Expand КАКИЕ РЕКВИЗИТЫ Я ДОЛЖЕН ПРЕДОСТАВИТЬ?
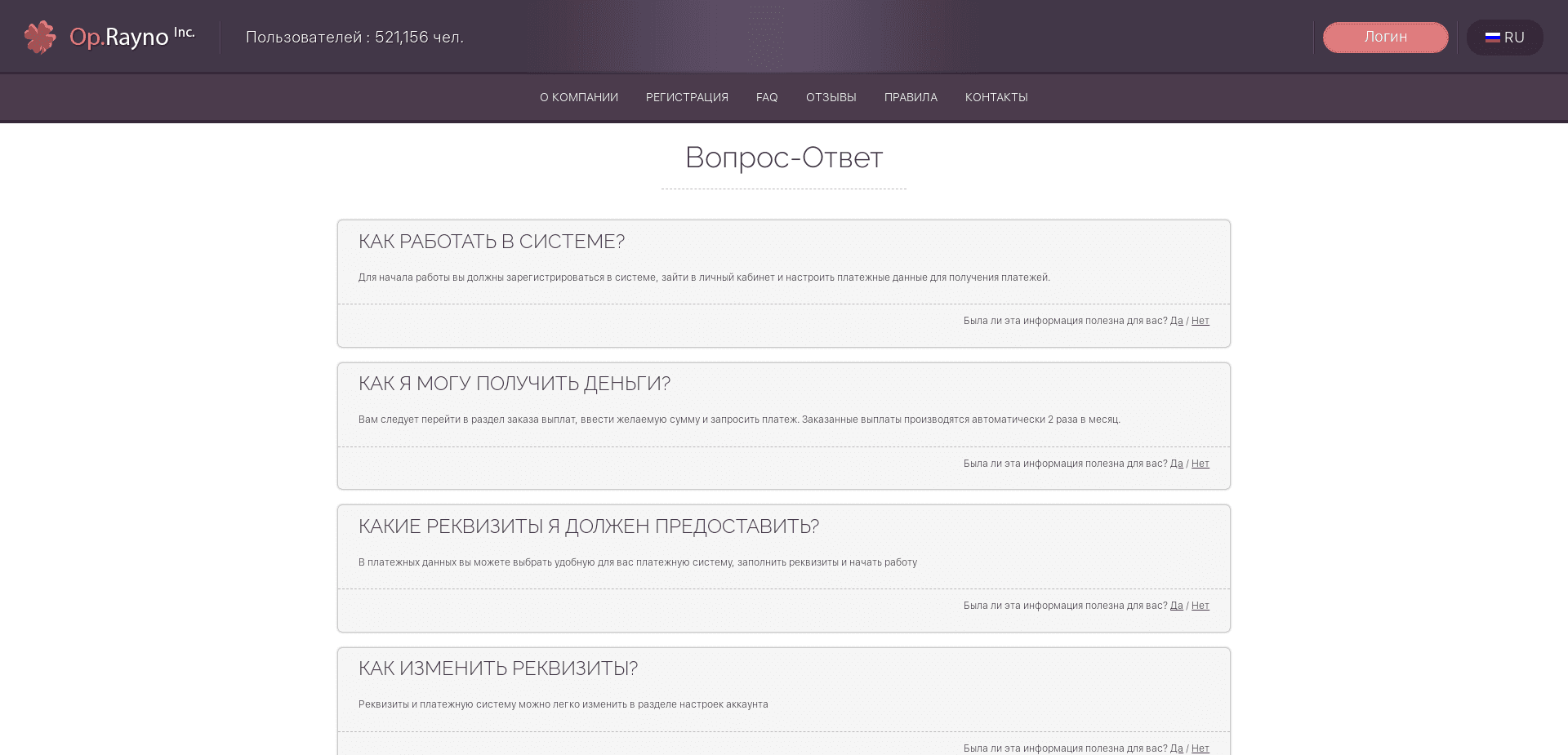Screen dimensions: 1568x755 [589, 526]
